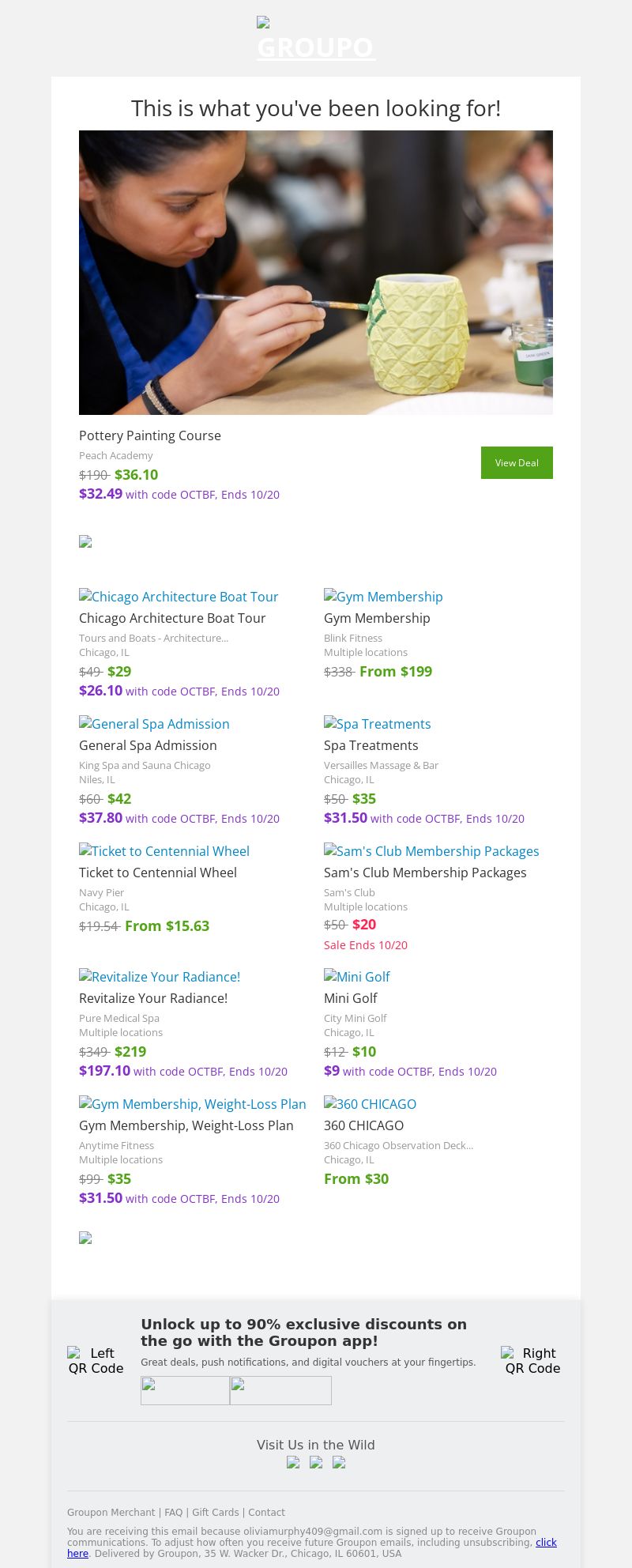Click the Right QR Code image
This screenshot has width=632, height=1568.
tap(532, 1360)
